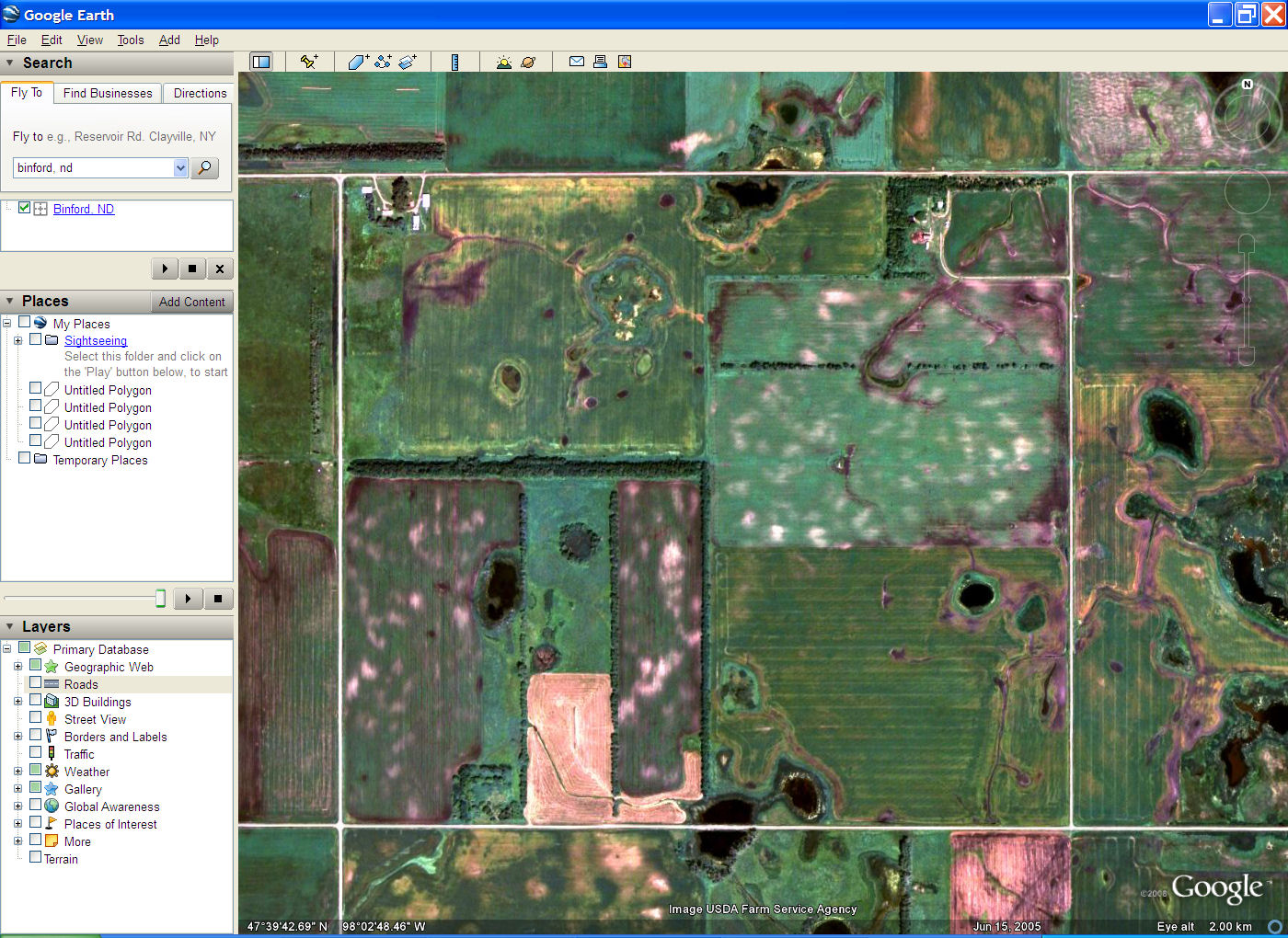
Task: Collapse the Search panel triangle
Action: (10, 63)
